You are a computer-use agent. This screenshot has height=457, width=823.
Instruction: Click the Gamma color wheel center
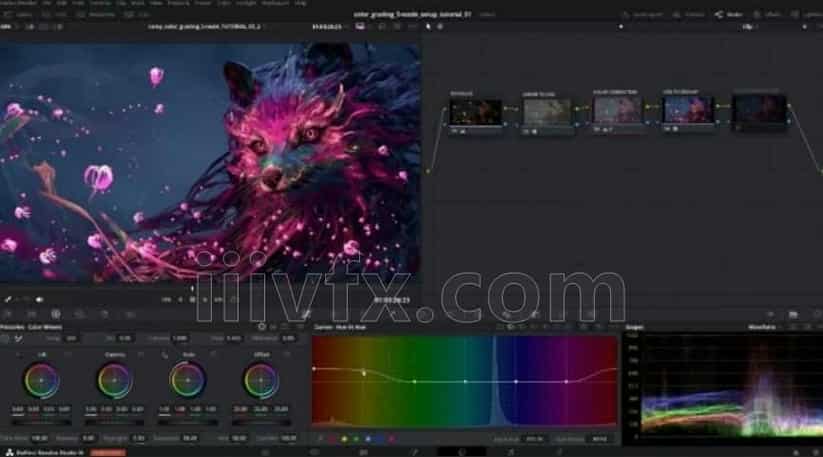coord(114,380)
